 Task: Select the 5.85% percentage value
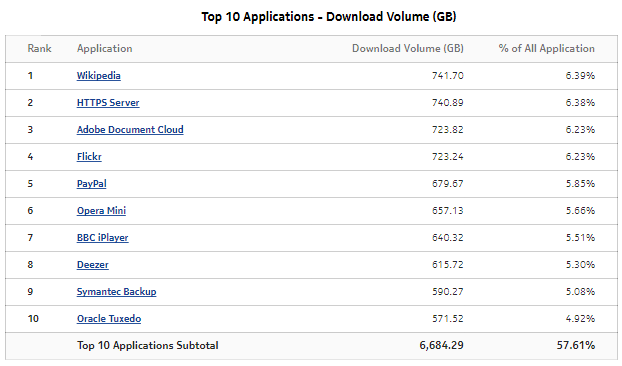(580, 184)
